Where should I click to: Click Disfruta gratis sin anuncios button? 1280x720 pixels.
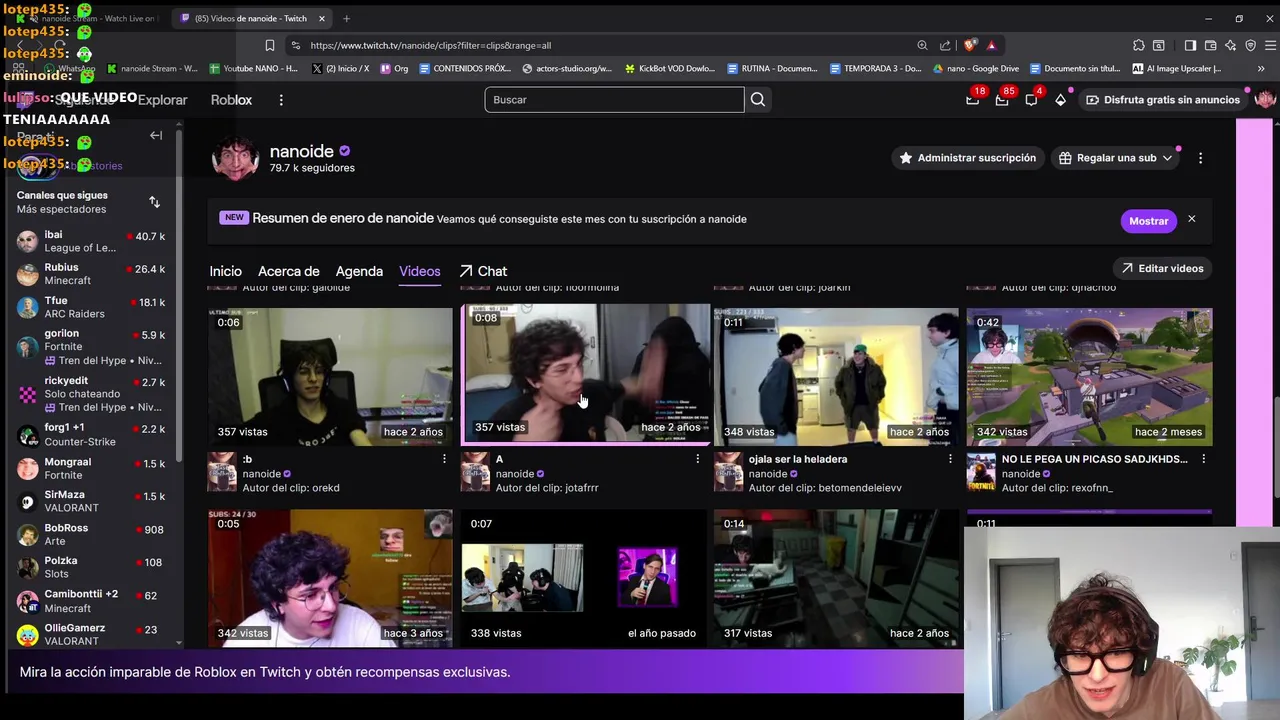tap(1162, 100)
